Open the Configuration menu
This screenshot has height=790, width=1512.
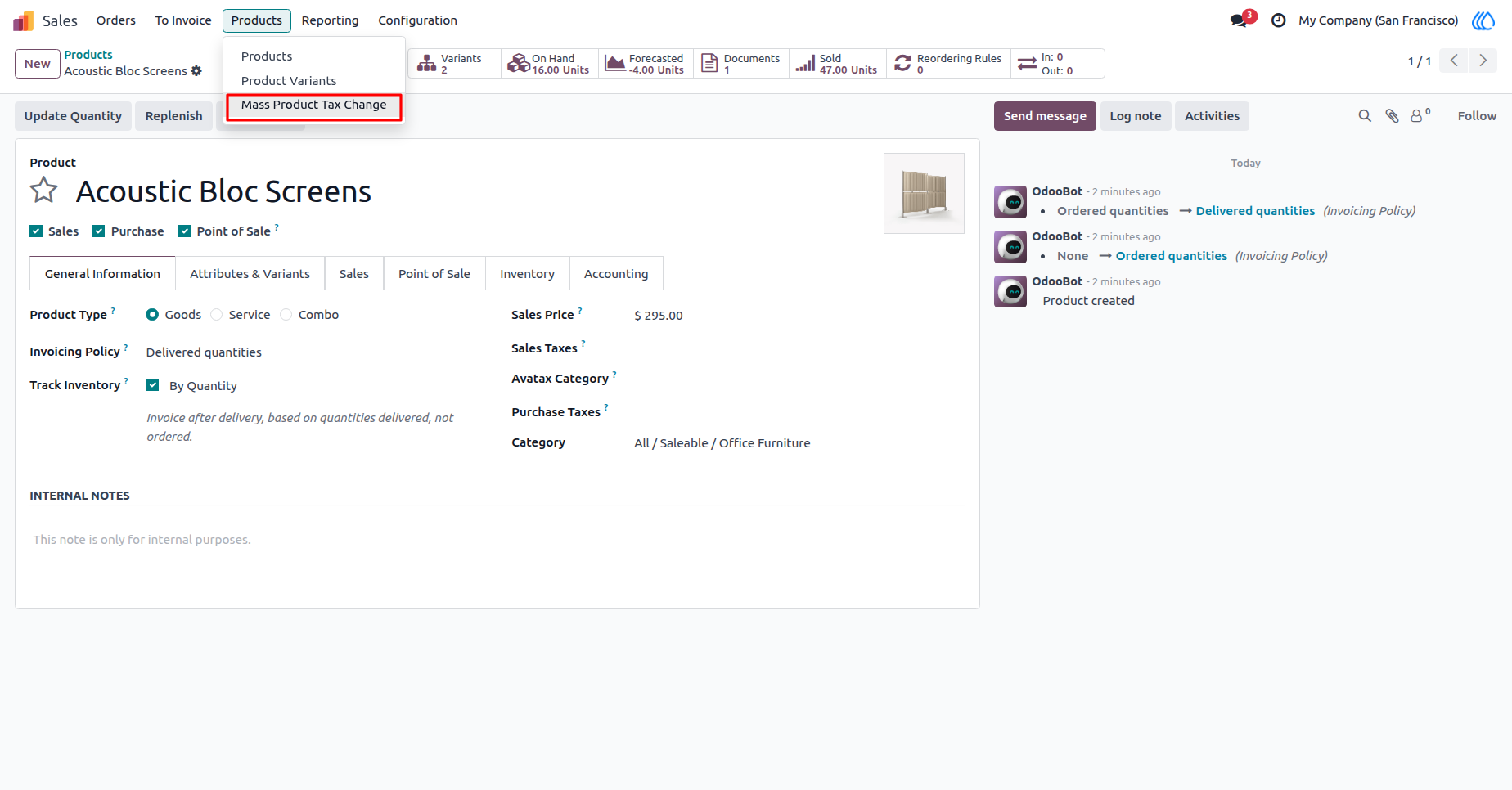pyautogui.click(x=417, y=20)
